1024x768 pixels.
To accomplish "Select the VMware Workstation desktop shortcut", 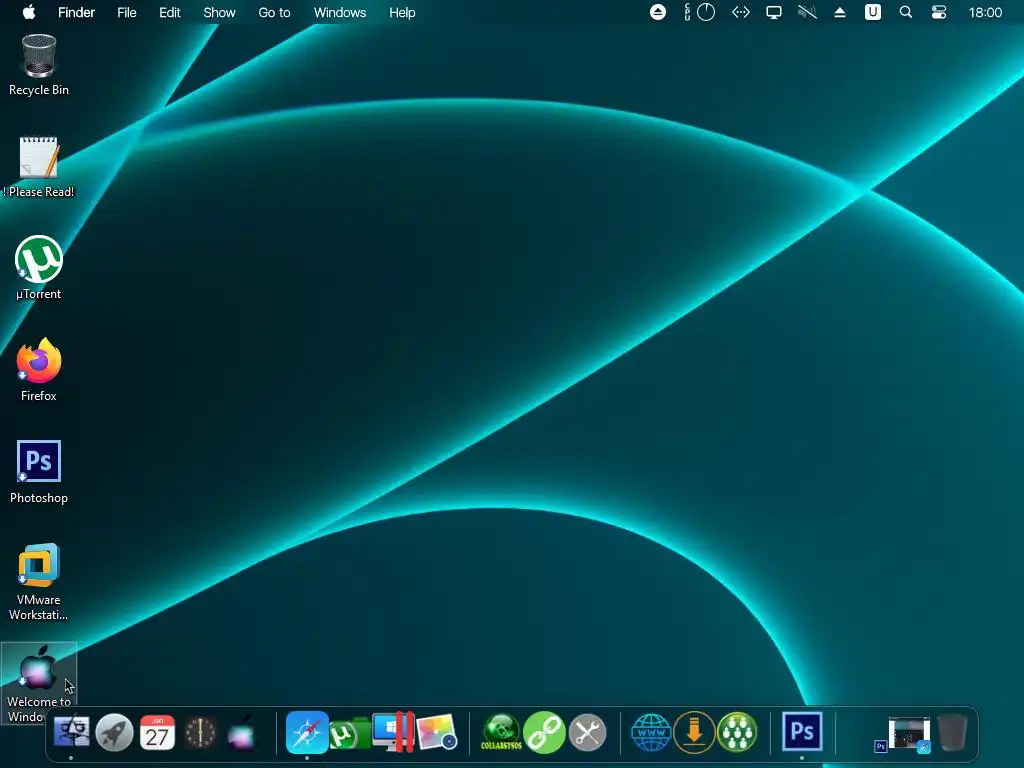I will pyautogui.click(x=39, y=581).
